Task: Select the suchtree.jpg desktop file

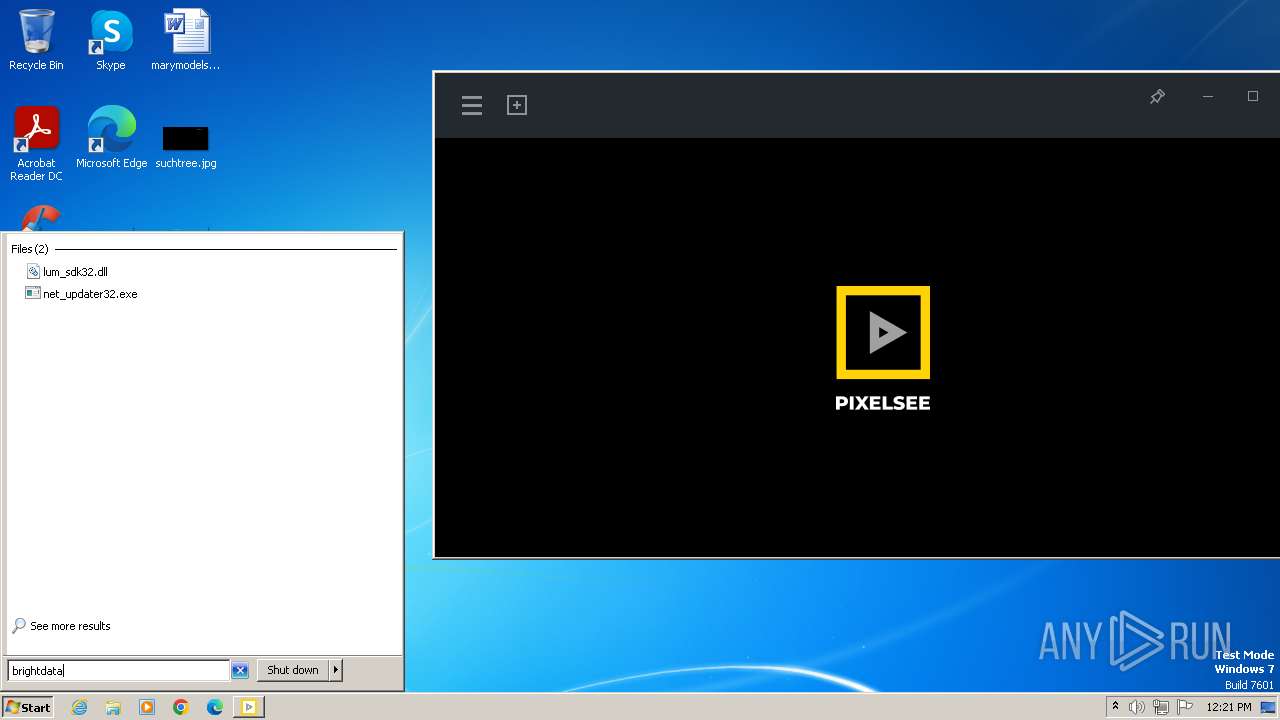Action: coord(186,145)
